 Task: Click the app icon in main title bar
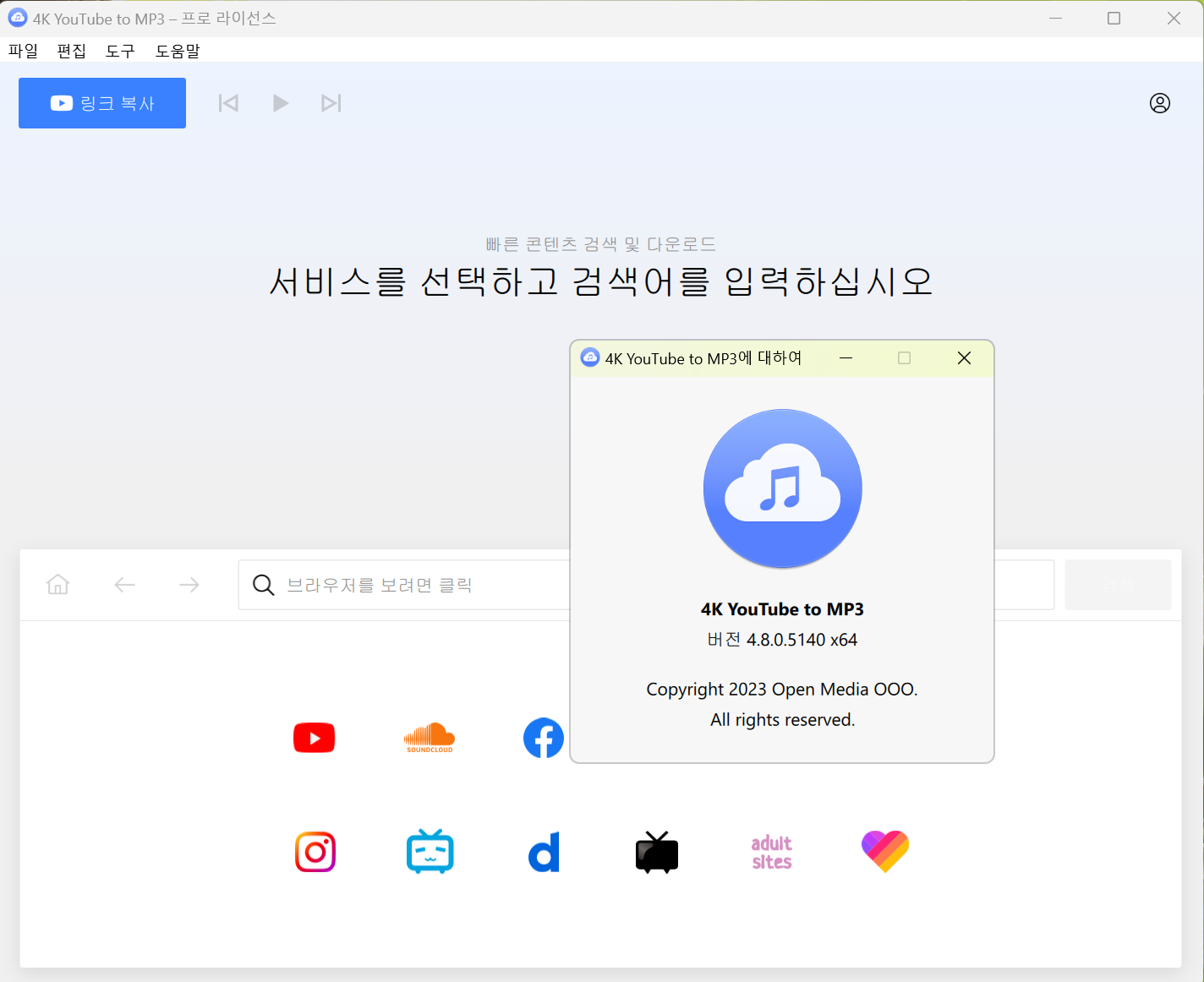[x=17, y=18]
